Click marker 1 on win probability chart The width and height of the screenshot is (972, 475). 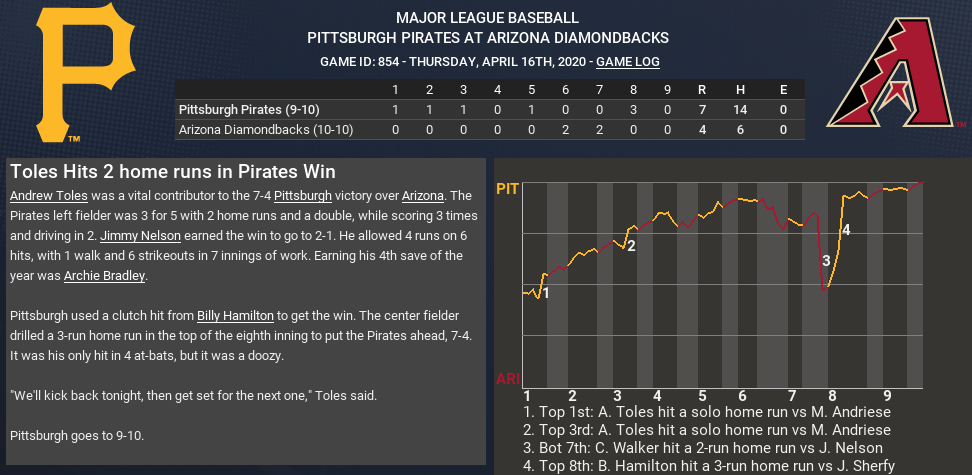546,293
